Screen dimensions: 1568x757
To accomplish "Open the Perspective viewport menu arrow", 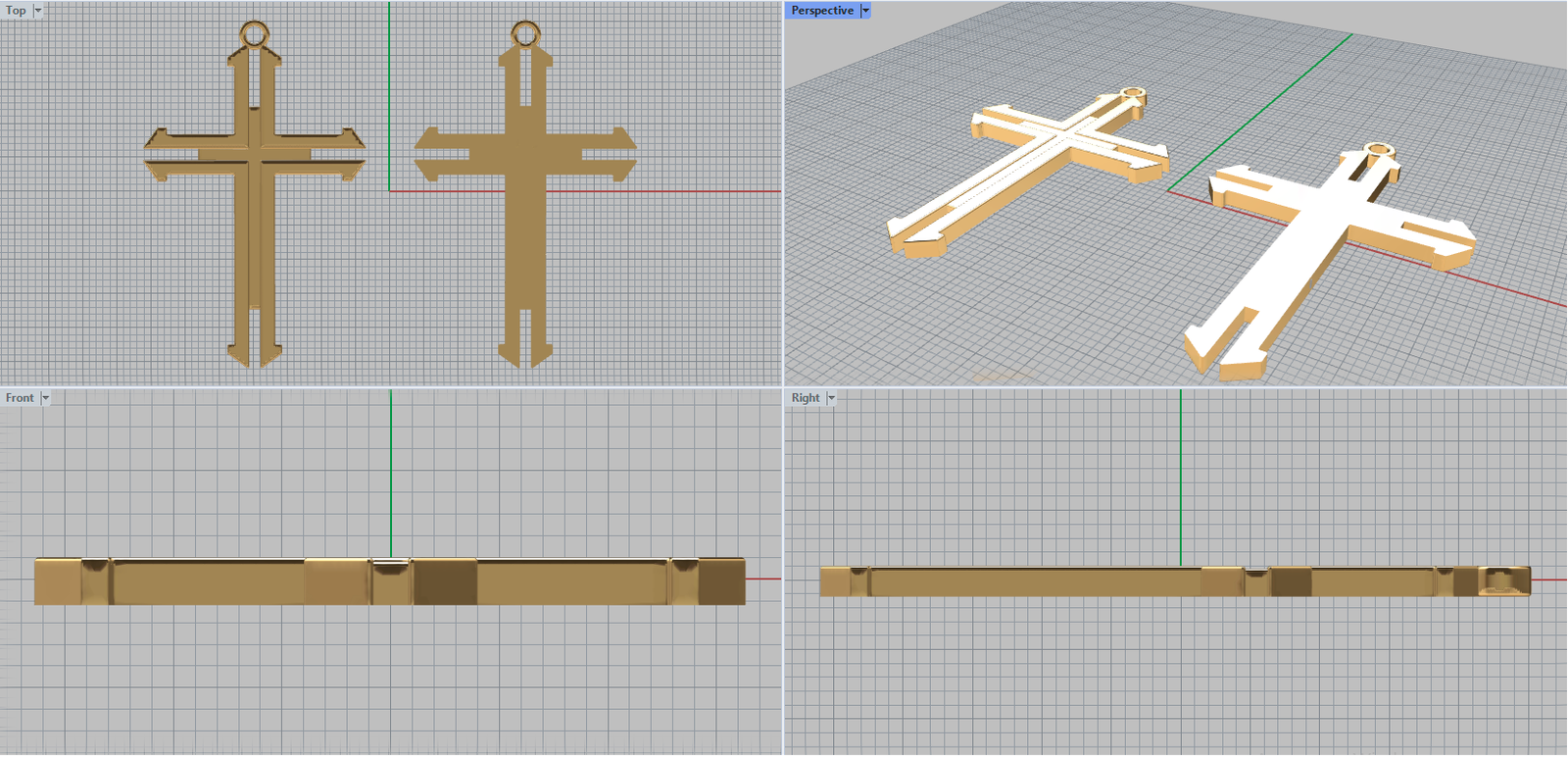I will coord(865,11).
